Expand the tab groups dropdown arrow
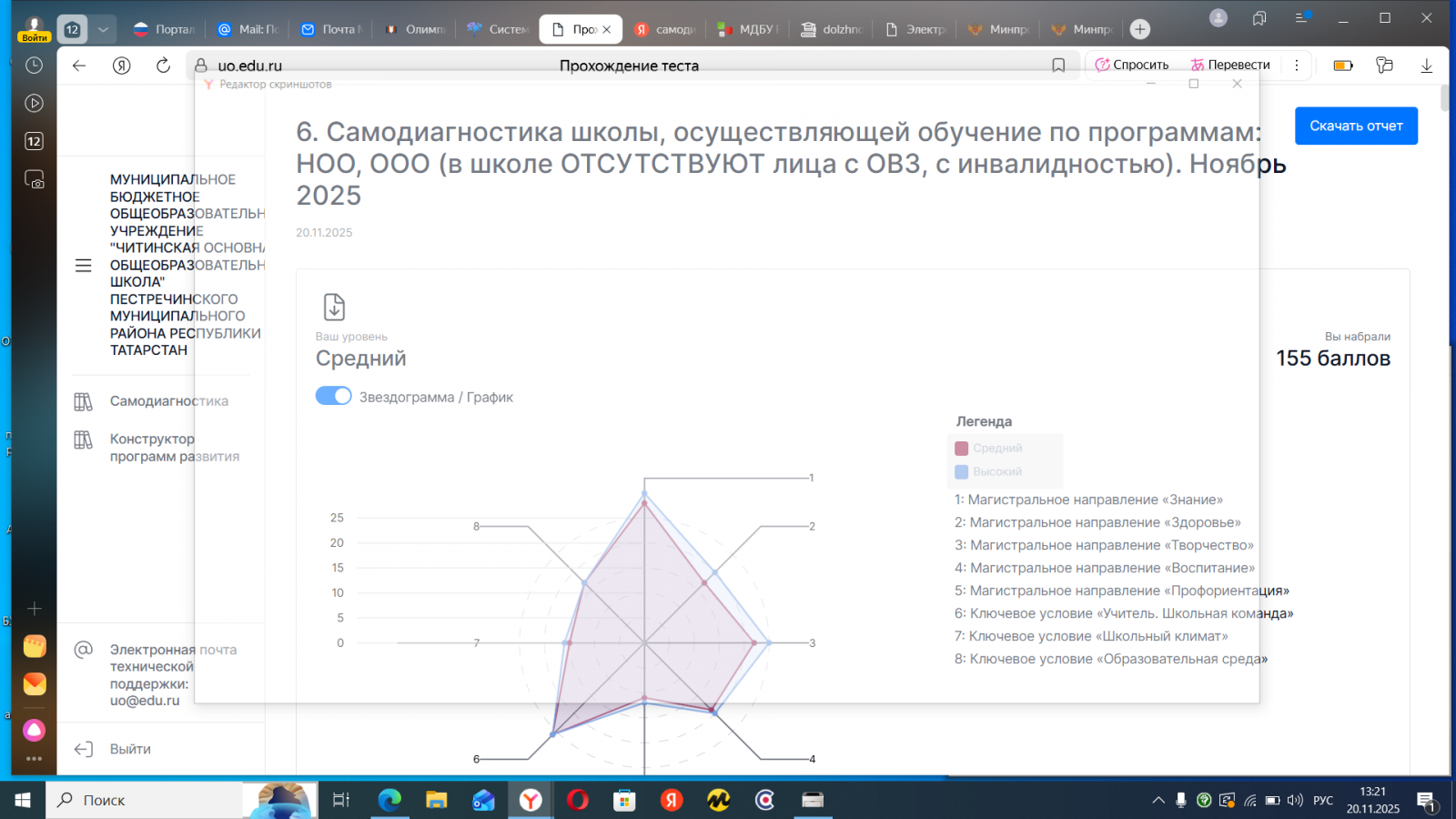The height and width of the screenshot is (819, 1456). click(x=103, y=29)
